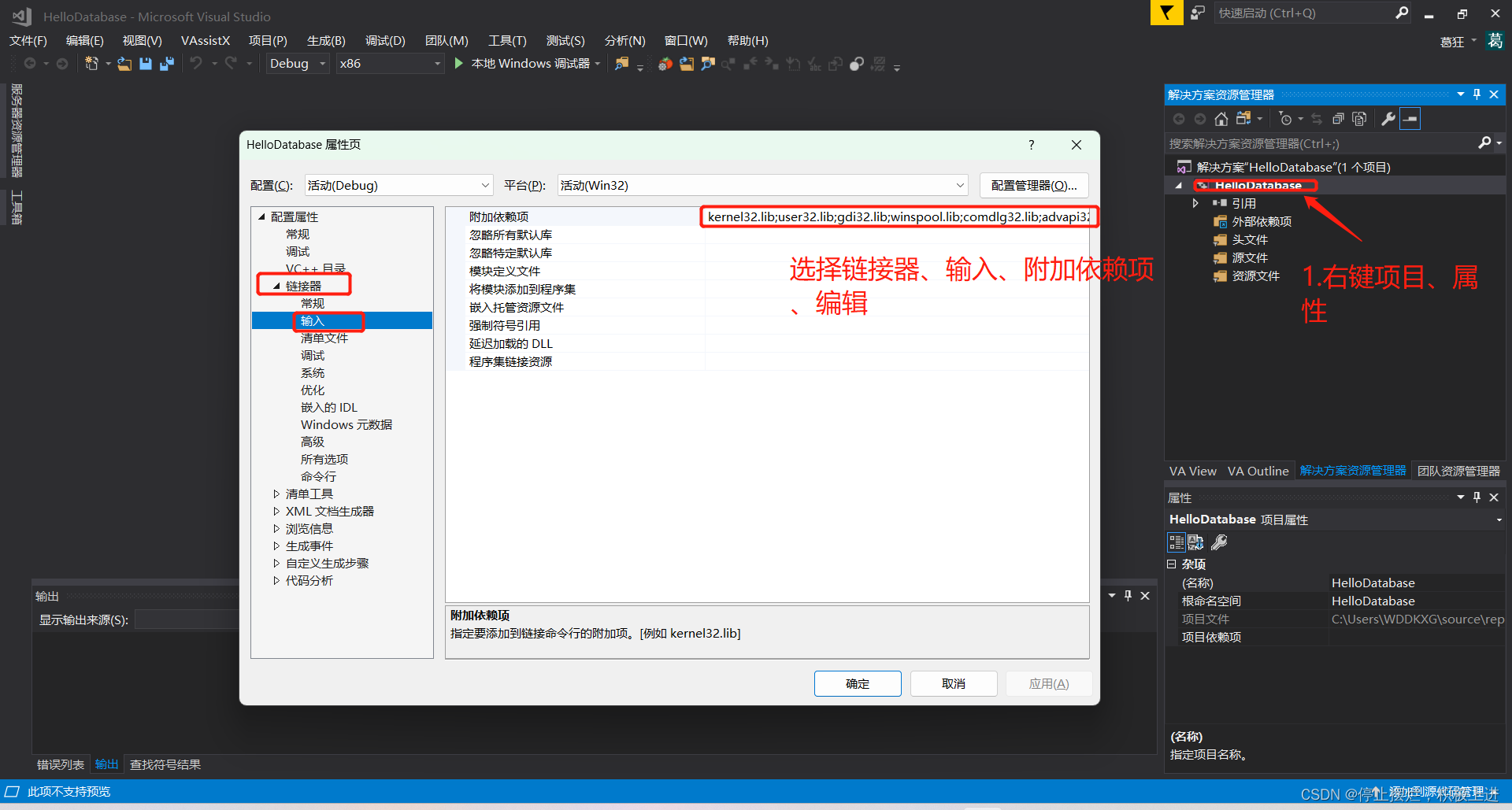Open the 生成(B) menu
The image size is (1512, 810).
point(326,41)
